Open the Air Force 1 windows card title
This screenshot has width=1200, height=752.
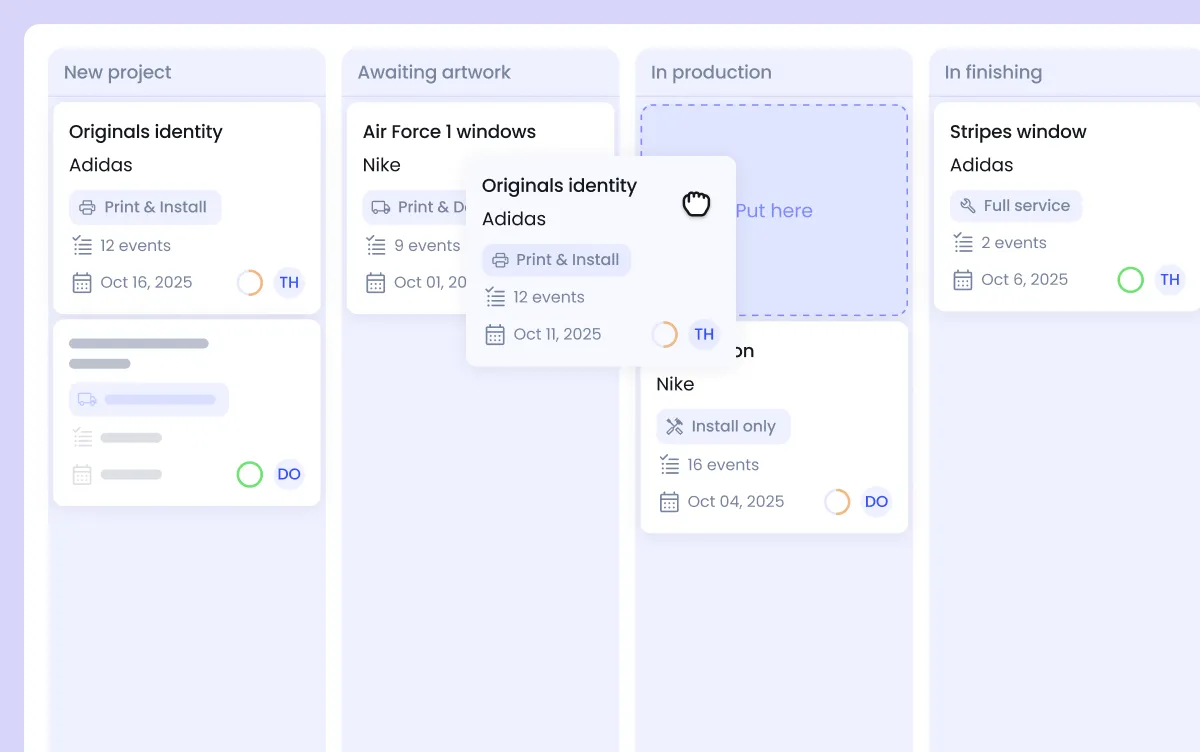point(449,132)
